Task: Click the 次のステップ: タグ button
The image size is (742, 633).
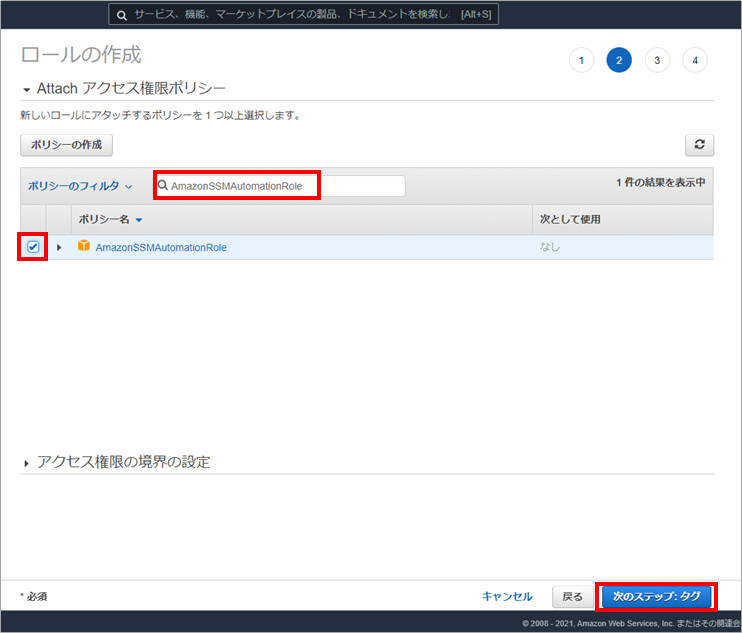Action: [656, 597]
